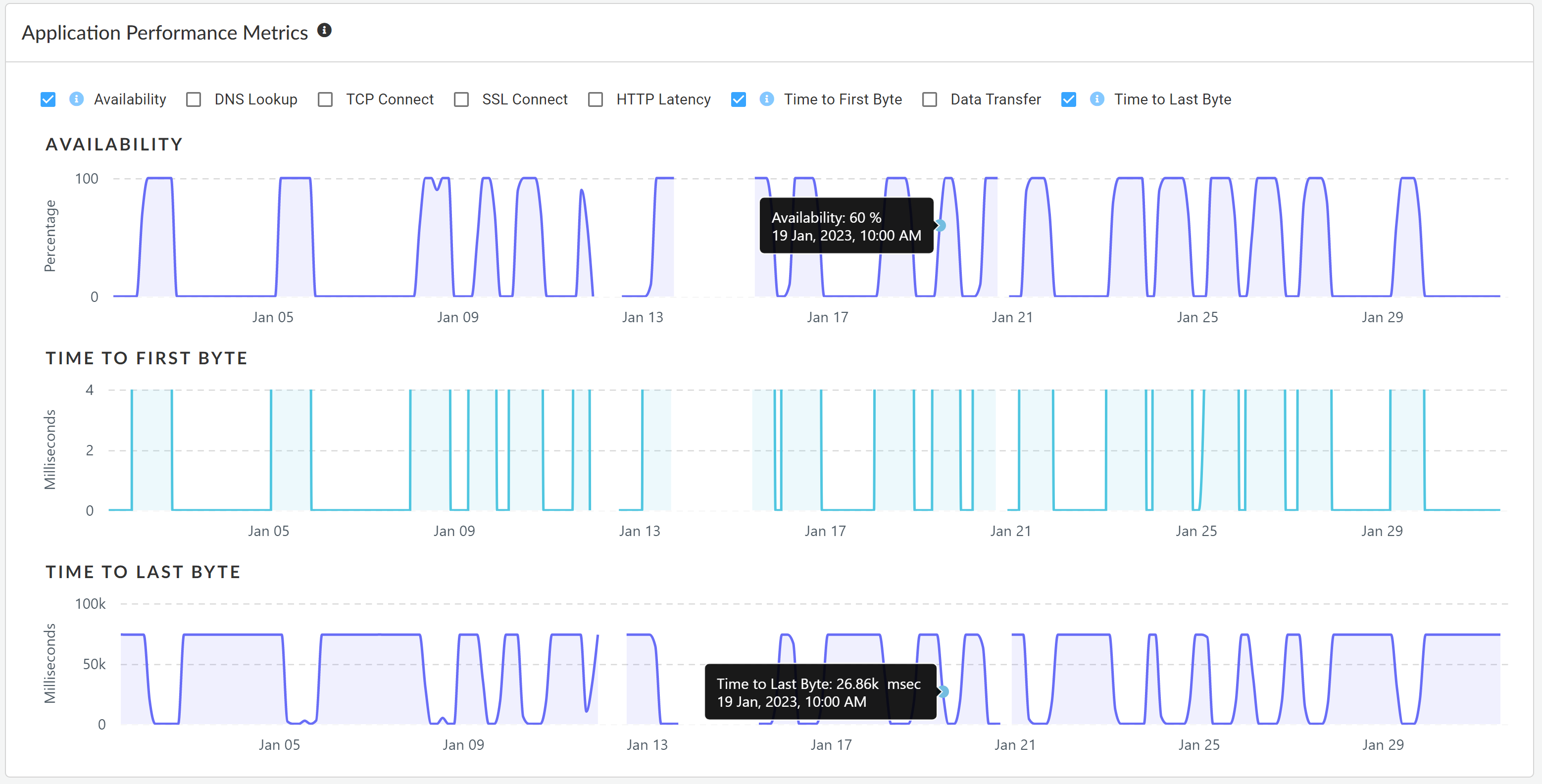Click the Time to Last Byte data point marker
1542x784 pixels.
click(944, 692)
